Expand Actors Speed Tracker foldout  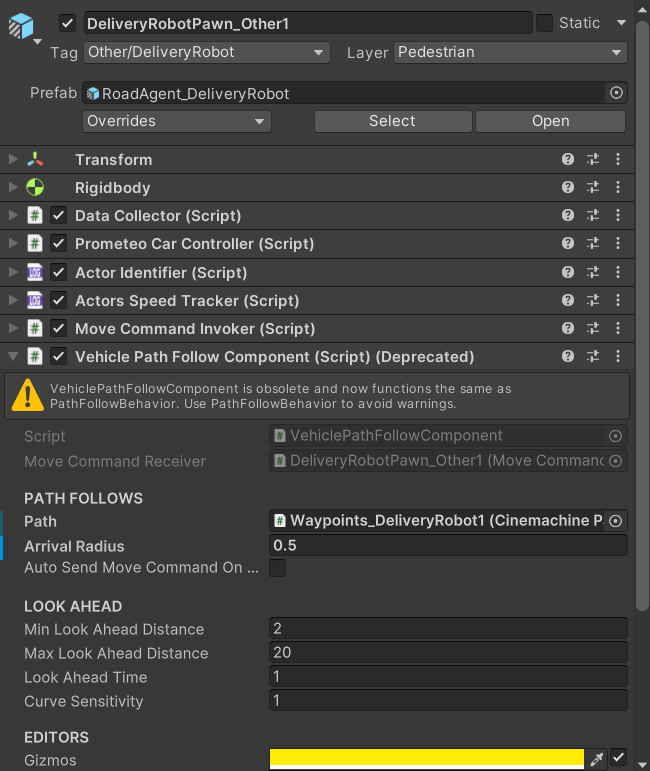coord(13,300)
